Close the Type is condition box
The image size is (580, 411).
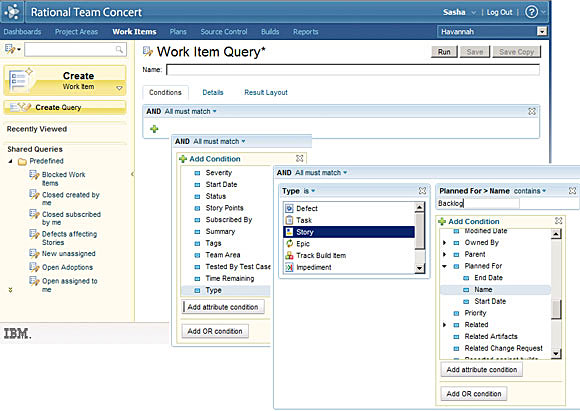click(422, 191)
